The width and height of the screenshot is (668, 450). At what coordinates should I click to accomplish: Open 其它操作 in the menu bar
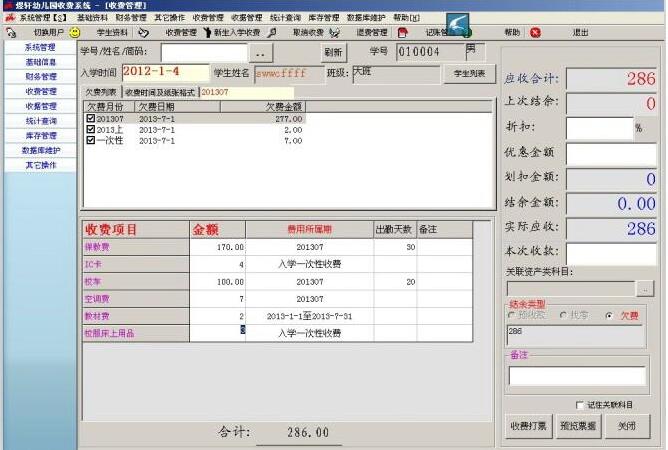pyautogui.click(x=170, y=18)
